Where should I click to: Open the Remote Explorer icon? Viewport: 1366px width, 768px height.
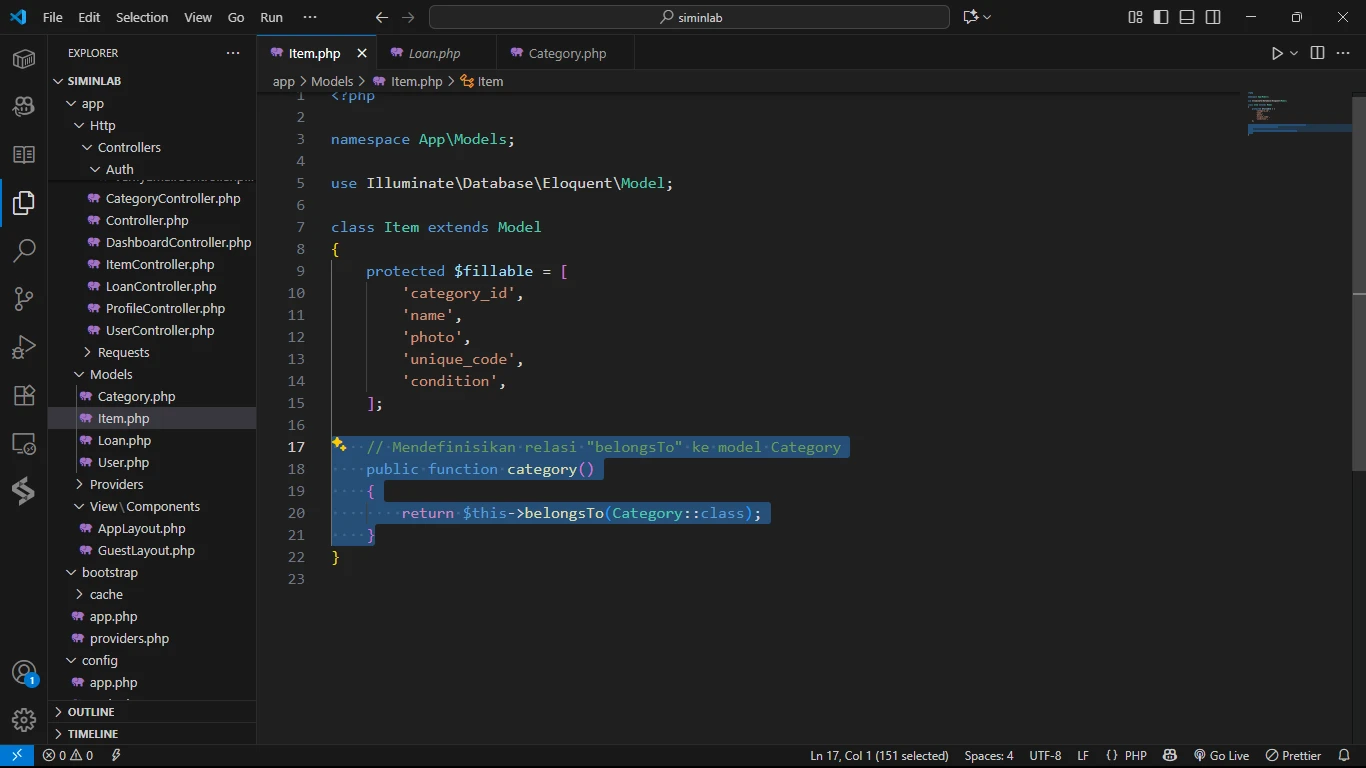tap(24, 444)
